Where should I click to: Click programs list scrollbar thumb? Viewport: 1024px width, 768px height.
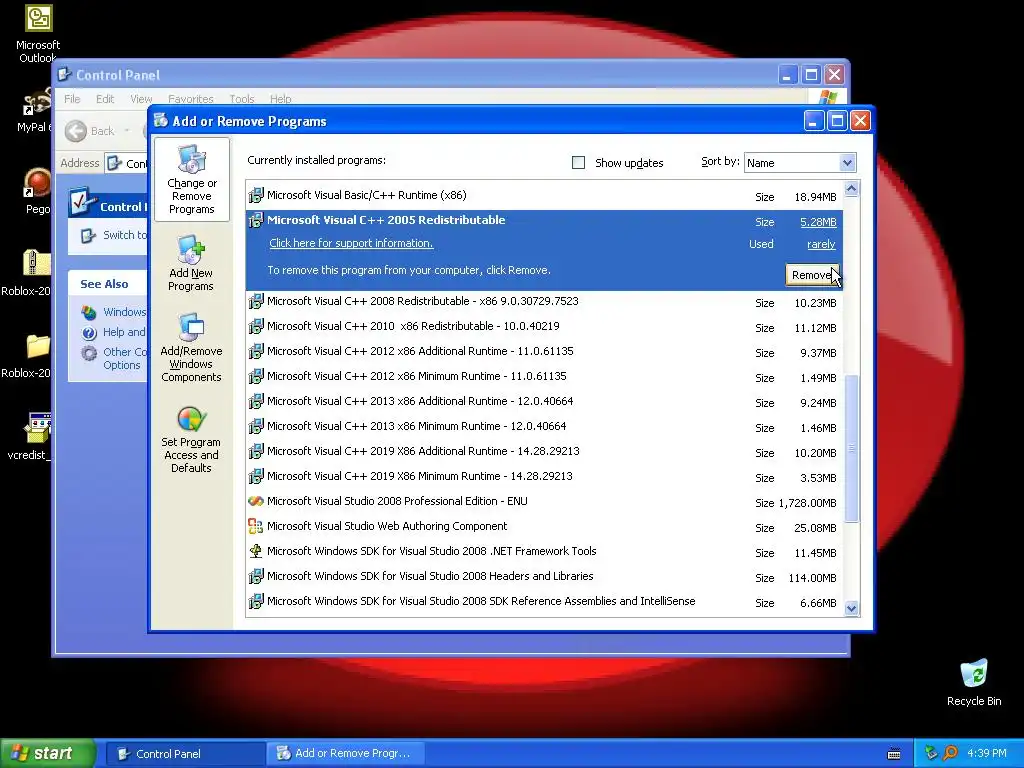[x=851, y=448]
